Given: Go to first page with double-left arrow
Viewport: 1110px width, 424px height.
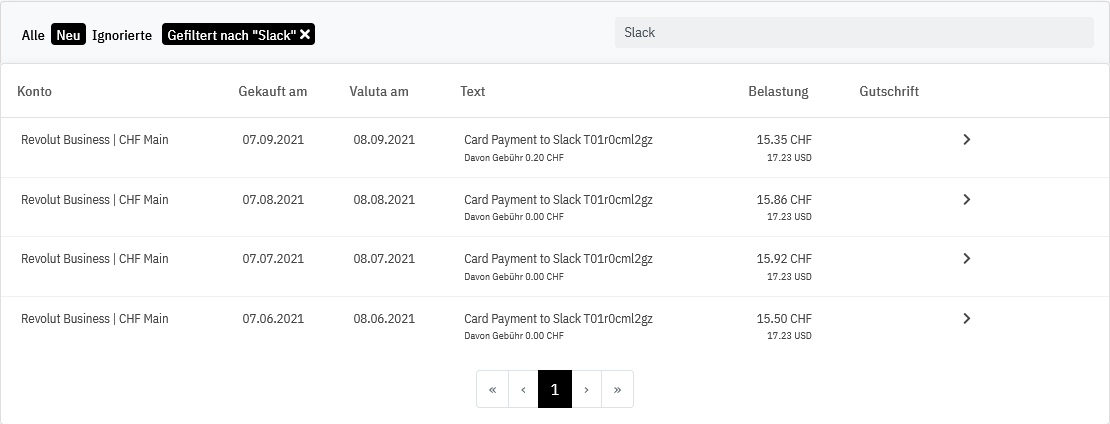Looking at the screenshot, I should (x=492, y=390).
